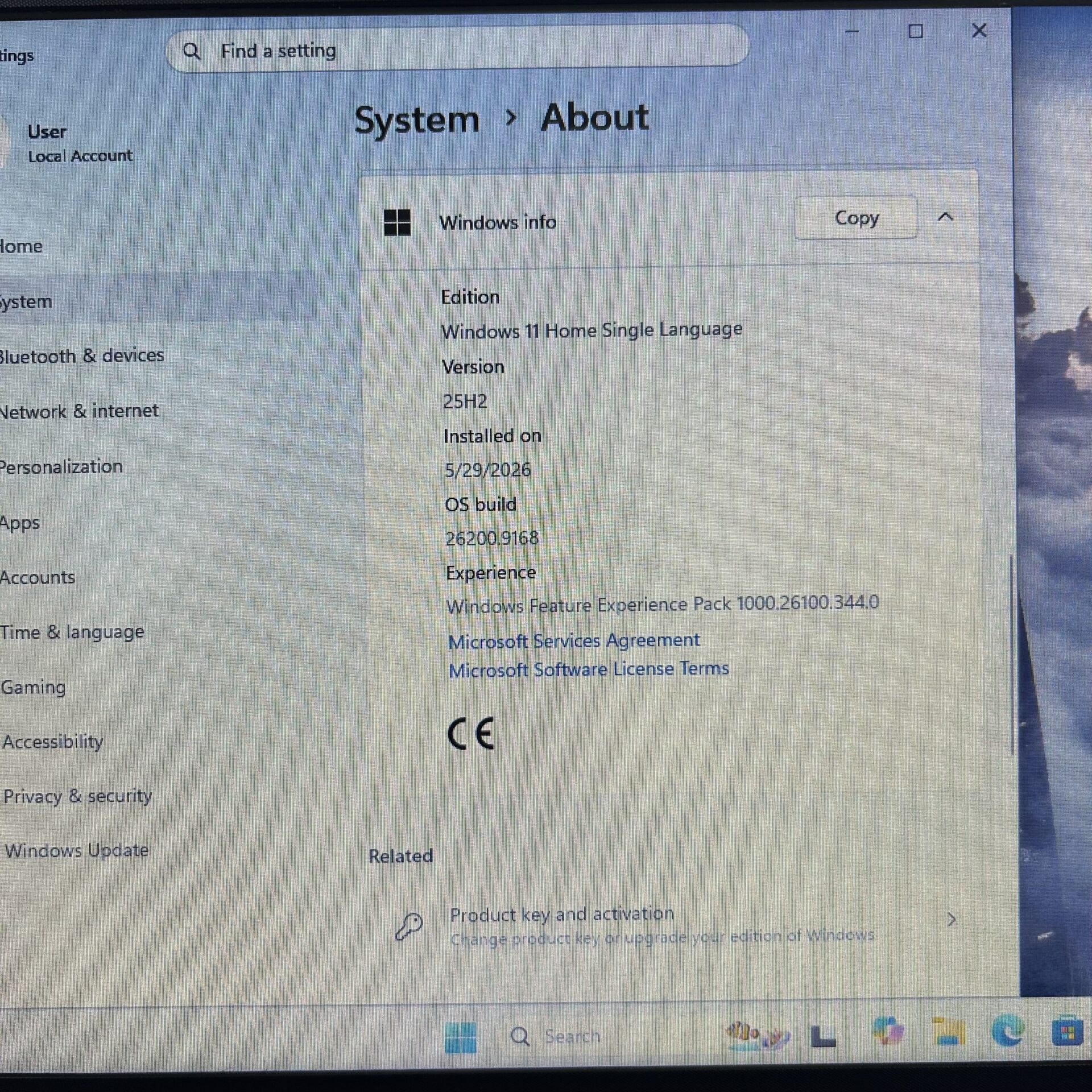Screen dimensions: 1092x1092
Task: Open Windows Update in the sidebar
Action: tap(77, 851)
